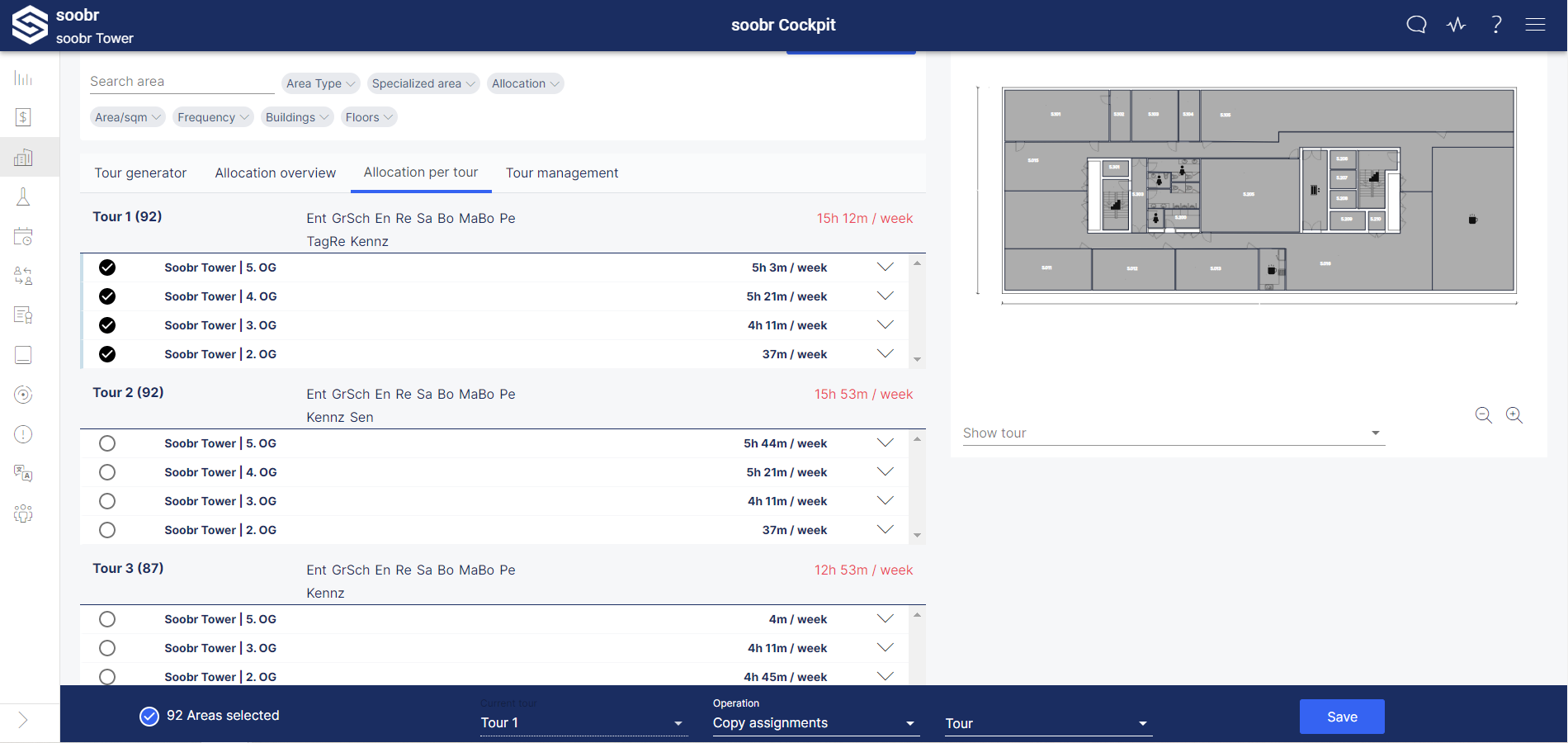Click the Tour 2 (92) heading

[x=128, y=392]
